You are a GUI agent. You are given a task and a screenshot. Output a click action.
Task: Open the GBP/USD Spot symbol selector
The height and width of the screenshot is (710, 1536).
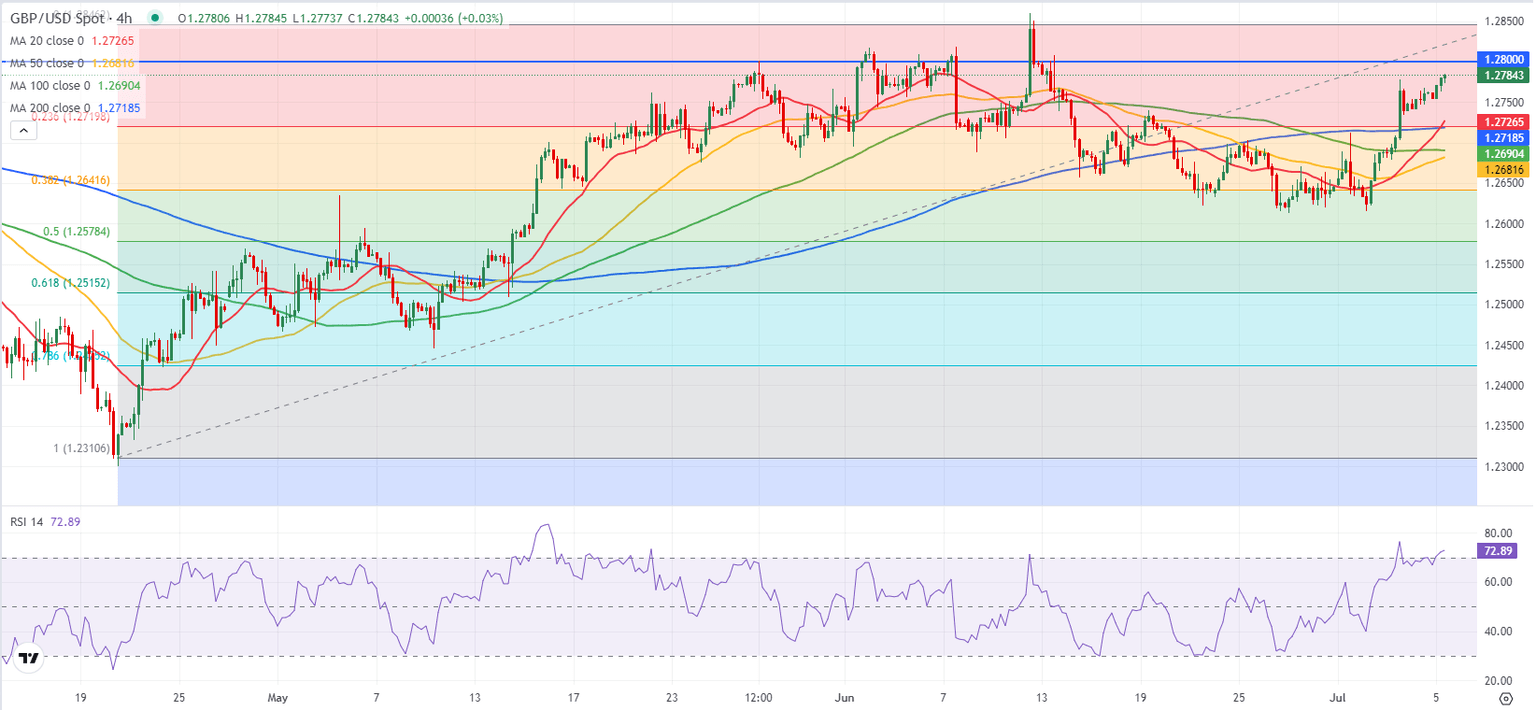click(x=60, y=18)
